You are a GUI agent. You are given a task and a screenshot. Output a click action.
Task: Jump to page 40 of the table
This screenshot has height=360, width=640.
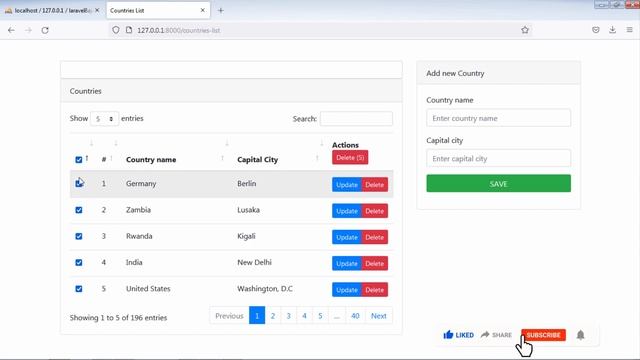(355, 316)
